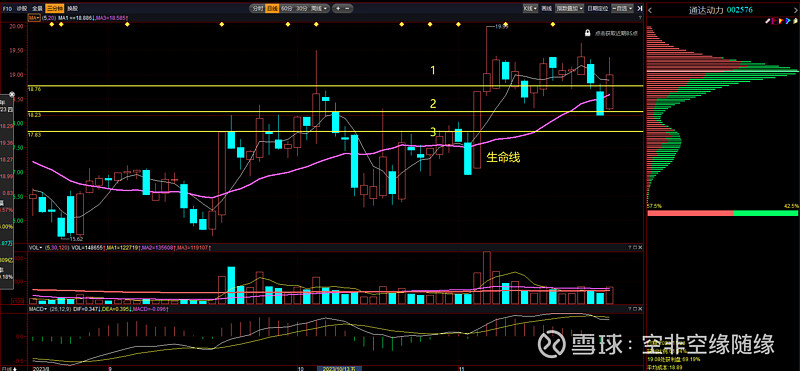Switch chart to 分时 intraday view
This screenshot has height=371, width=800.
tap(257, 9)
